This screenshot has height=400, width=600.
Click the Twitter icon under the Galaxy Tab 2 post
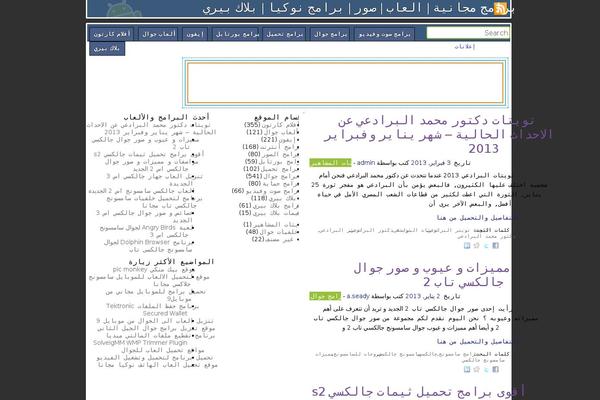pos(486,369)
